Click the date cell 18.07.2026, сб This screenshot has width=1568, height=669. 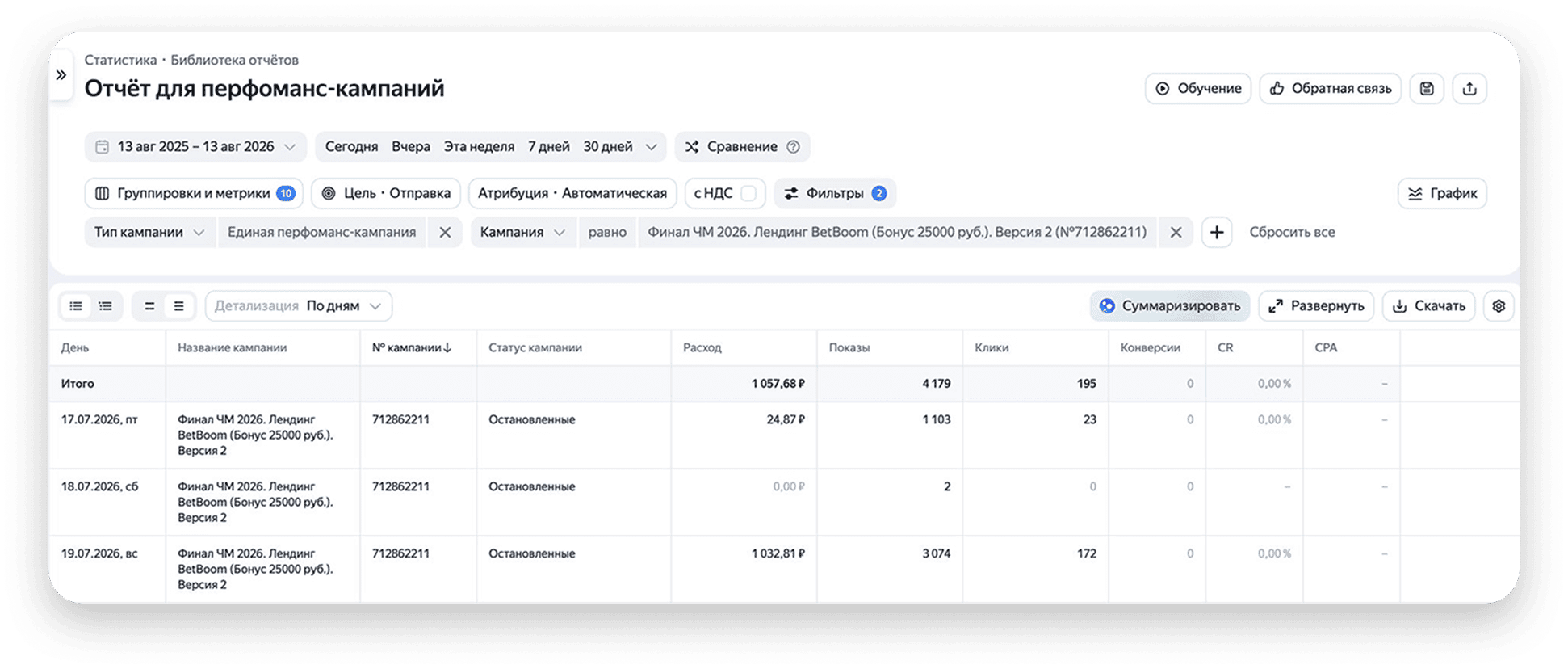pyautogui.click(x=99, y=487)
